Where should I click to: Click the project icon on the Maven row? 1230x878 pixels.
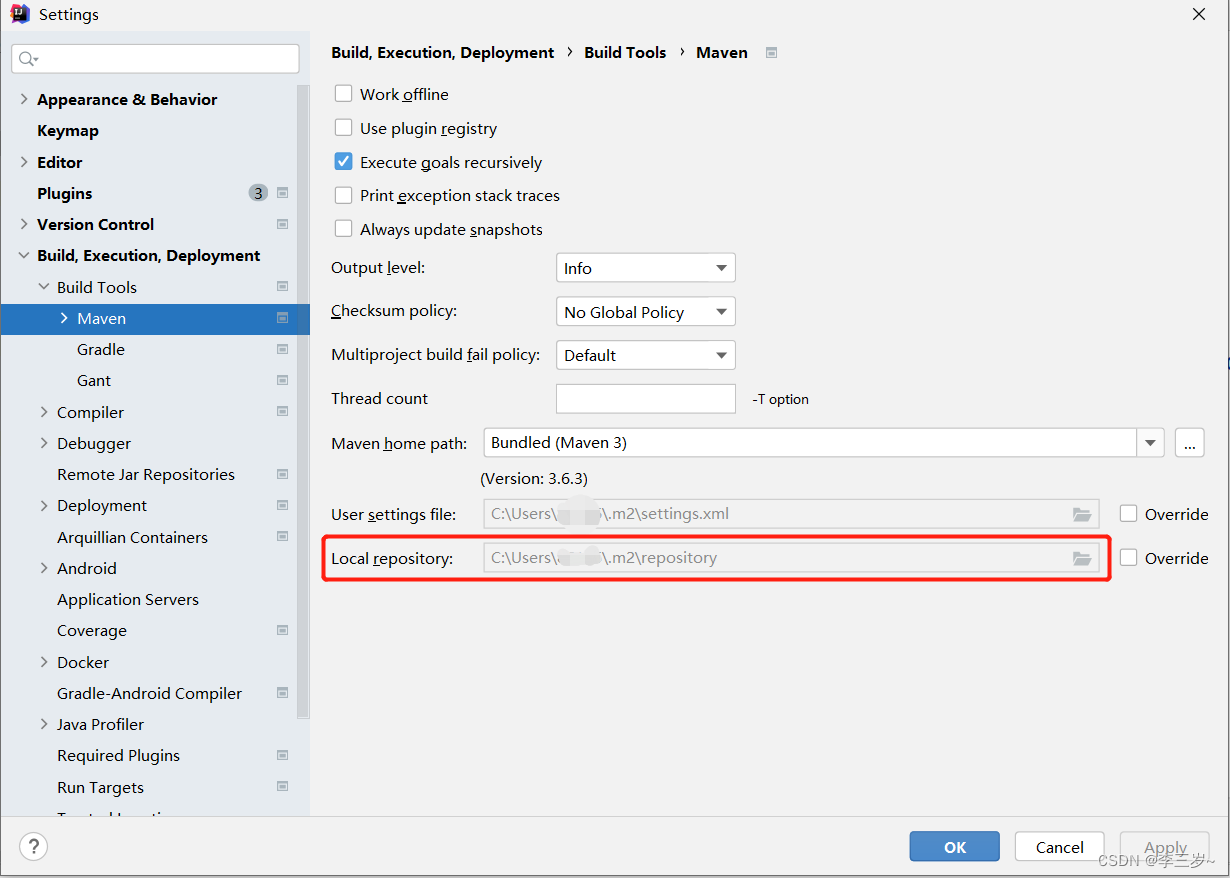283,318
